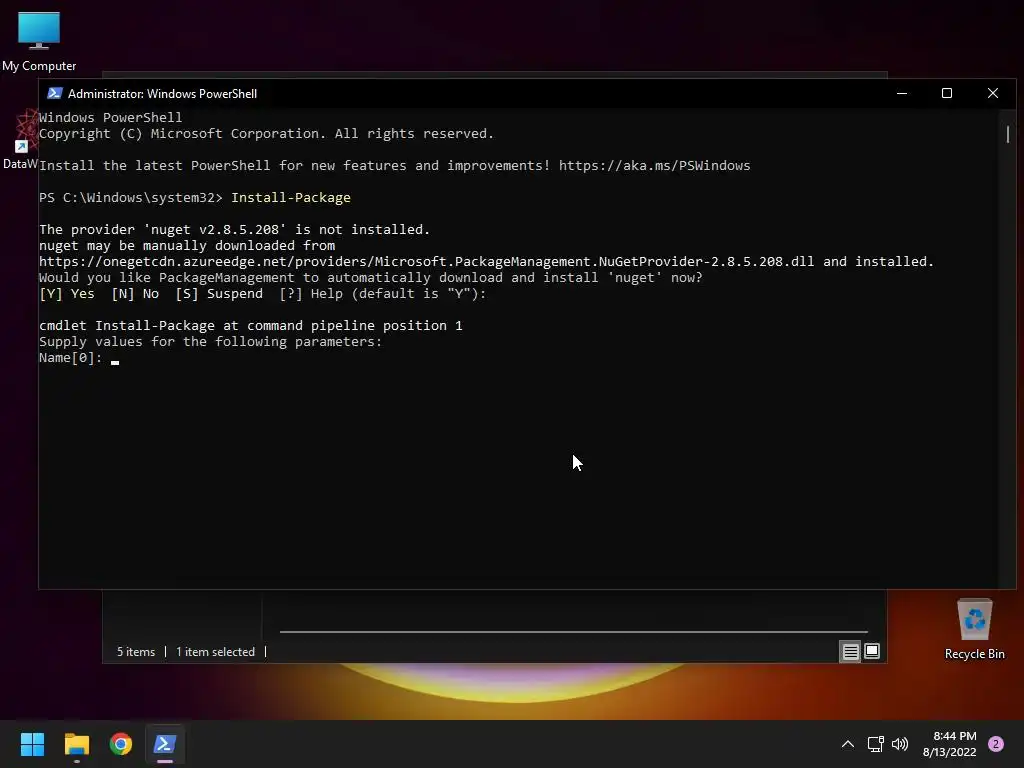Maximize the PowerShell window

(x=947, y=93)
